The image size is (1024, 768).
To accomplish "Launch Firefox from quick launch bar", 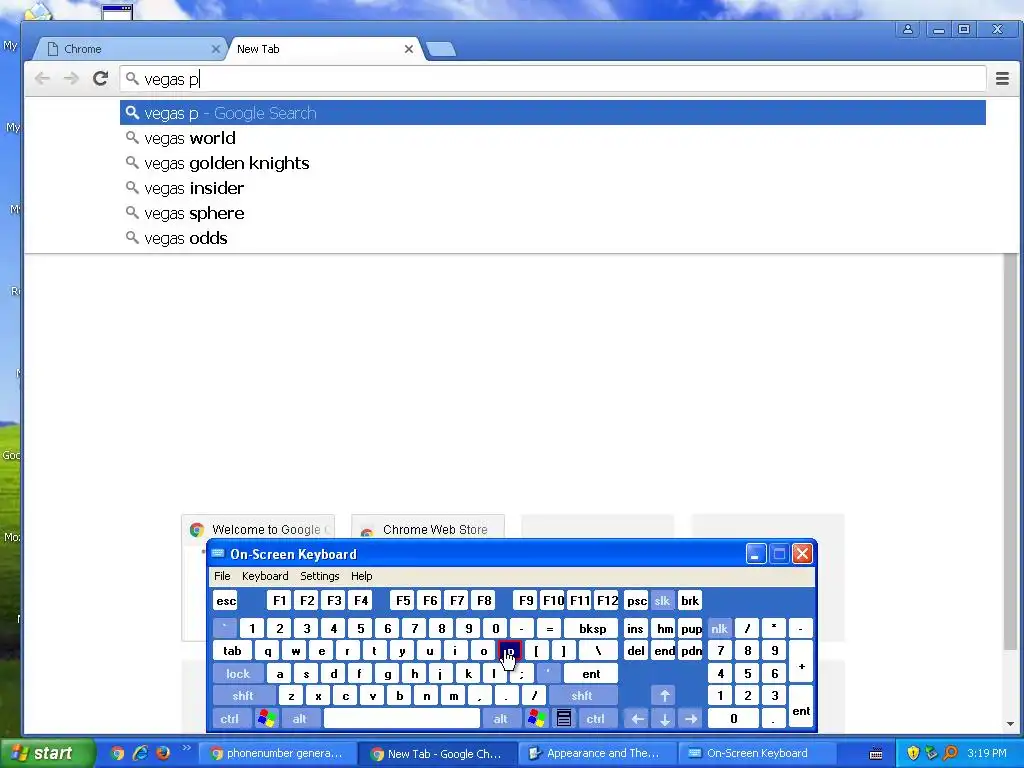I will (x=163, y=754).
